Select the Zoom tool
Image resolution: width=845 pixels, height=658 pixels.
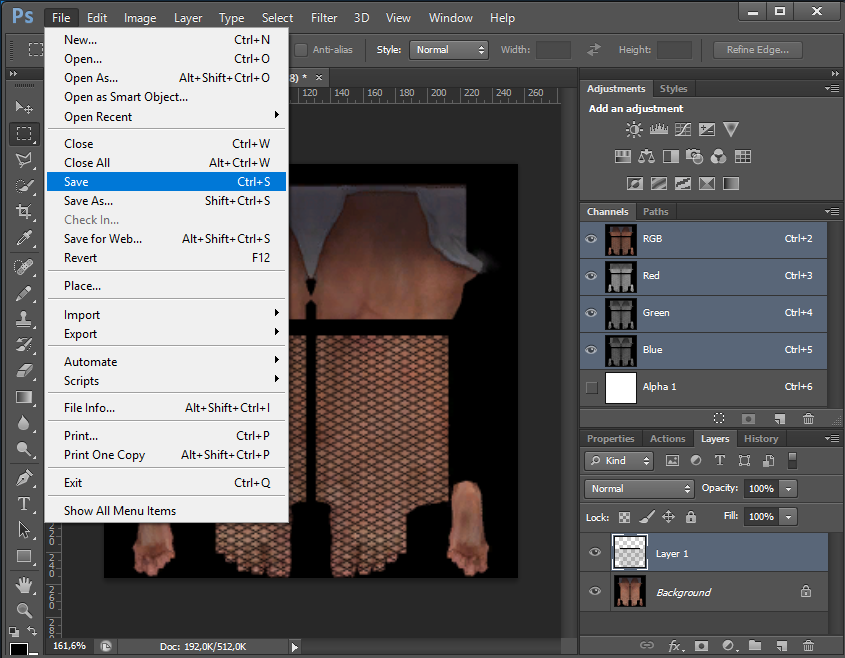pos(24,609)
